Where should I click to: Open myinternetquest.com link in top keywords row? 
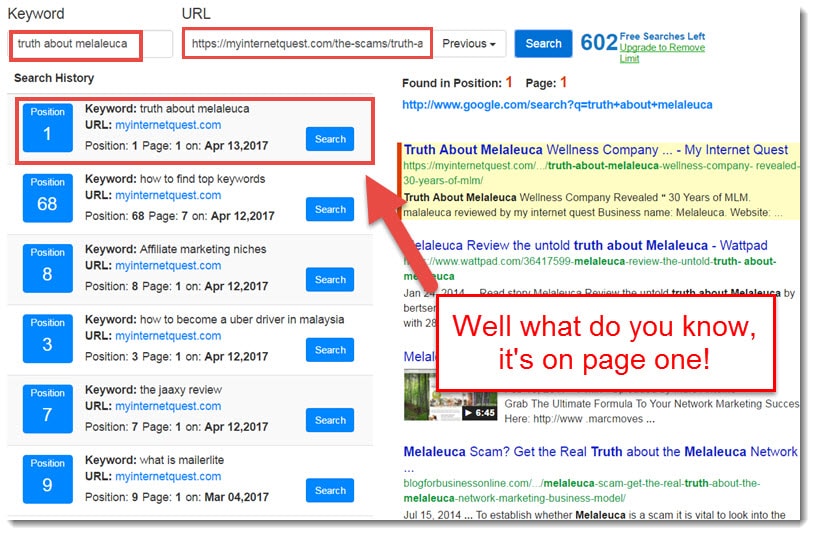point(169,197)
